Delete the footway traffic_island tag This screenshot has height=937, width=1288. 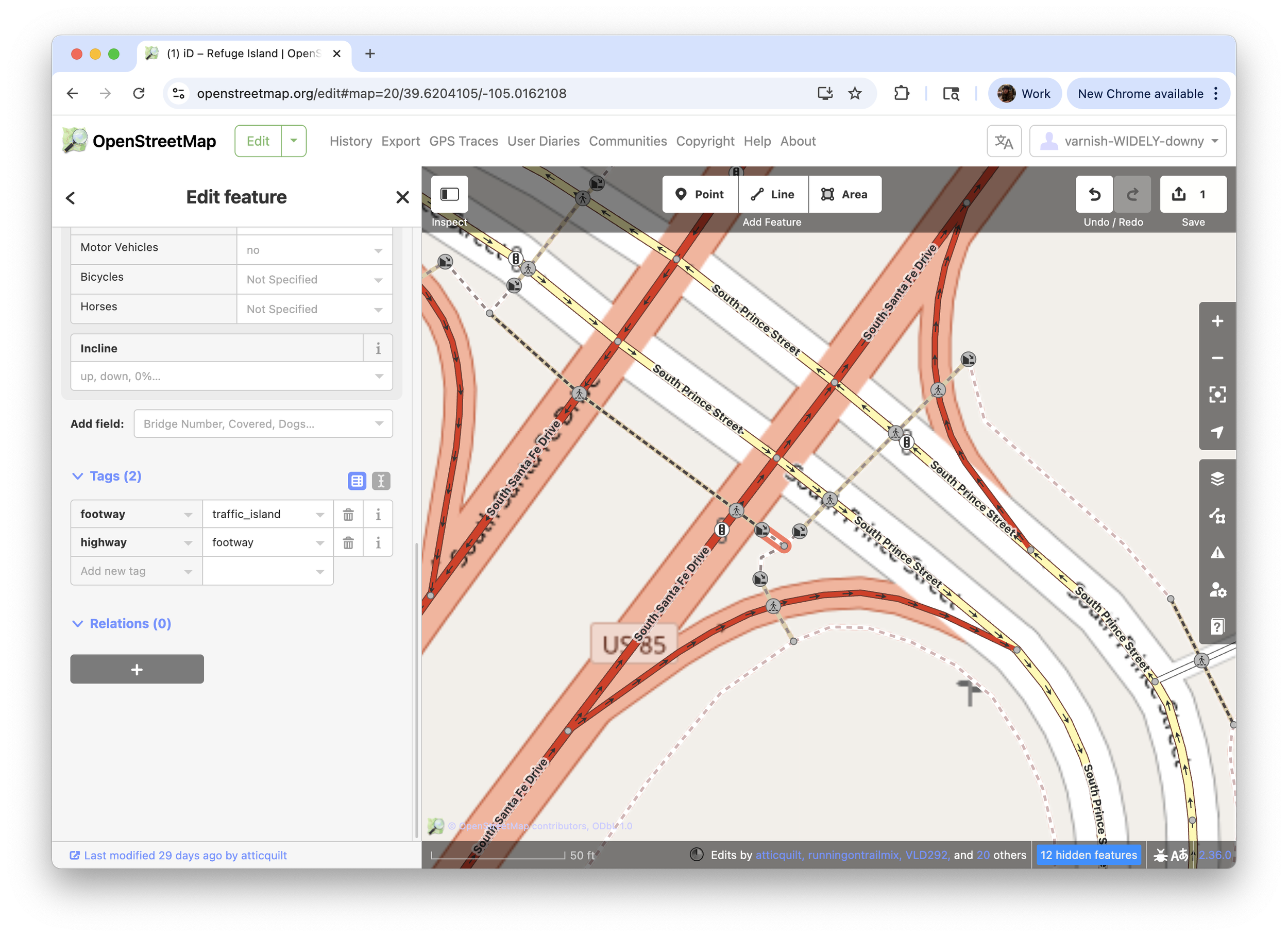tap(348, 515)
